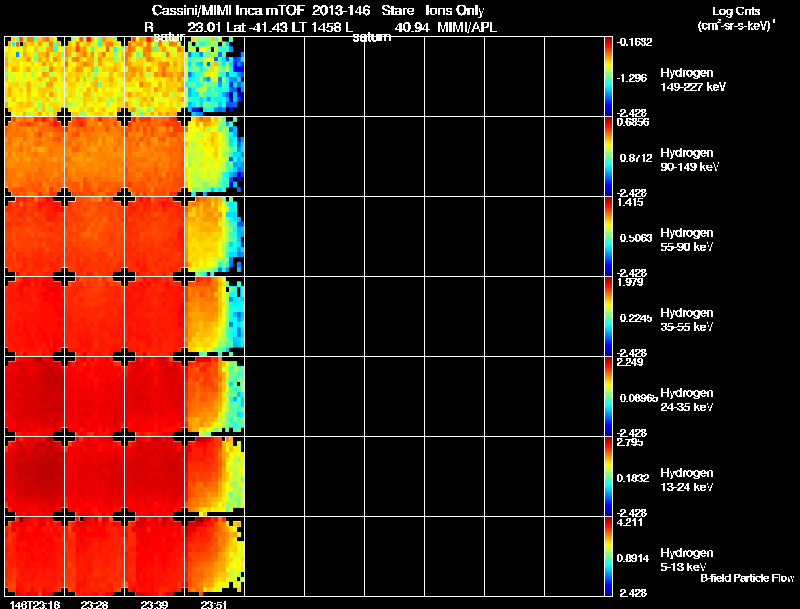Select the 23:39 time label

[x=154, y=604]
